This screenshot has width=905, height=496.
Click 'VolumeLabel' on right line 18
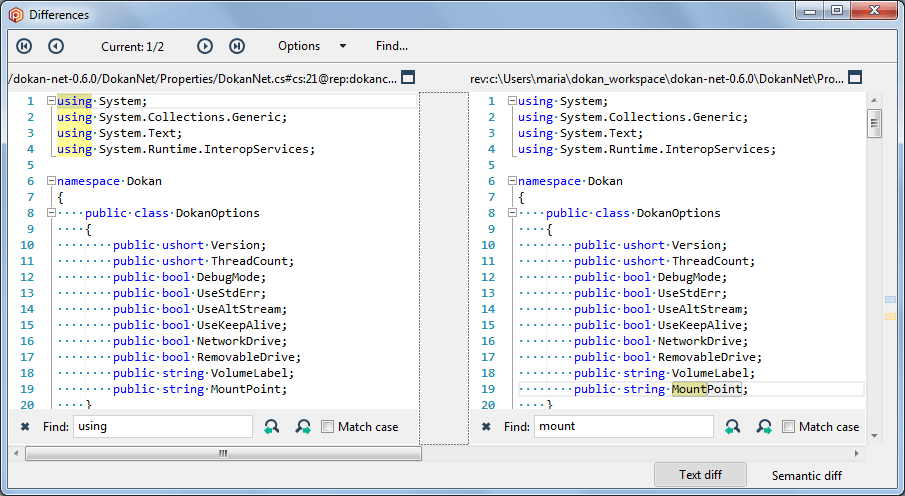[x=710, y=373]
